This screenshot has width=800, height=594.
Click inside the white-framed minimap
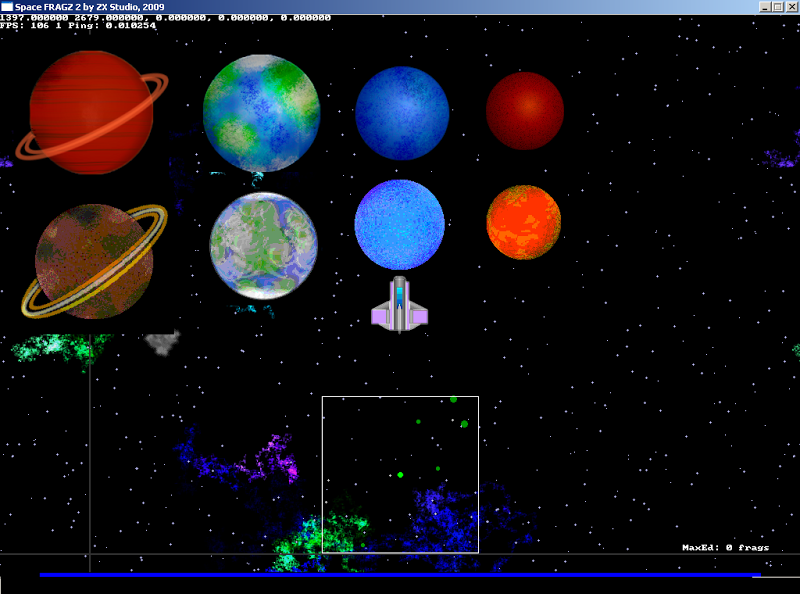click(401, 475)
